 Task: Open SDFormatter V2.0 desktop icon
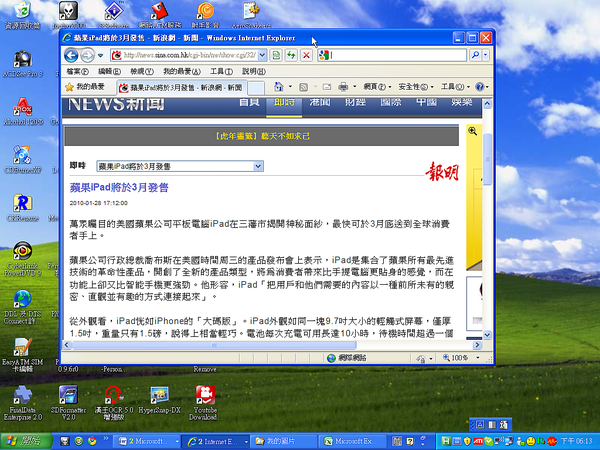[68, 403]
